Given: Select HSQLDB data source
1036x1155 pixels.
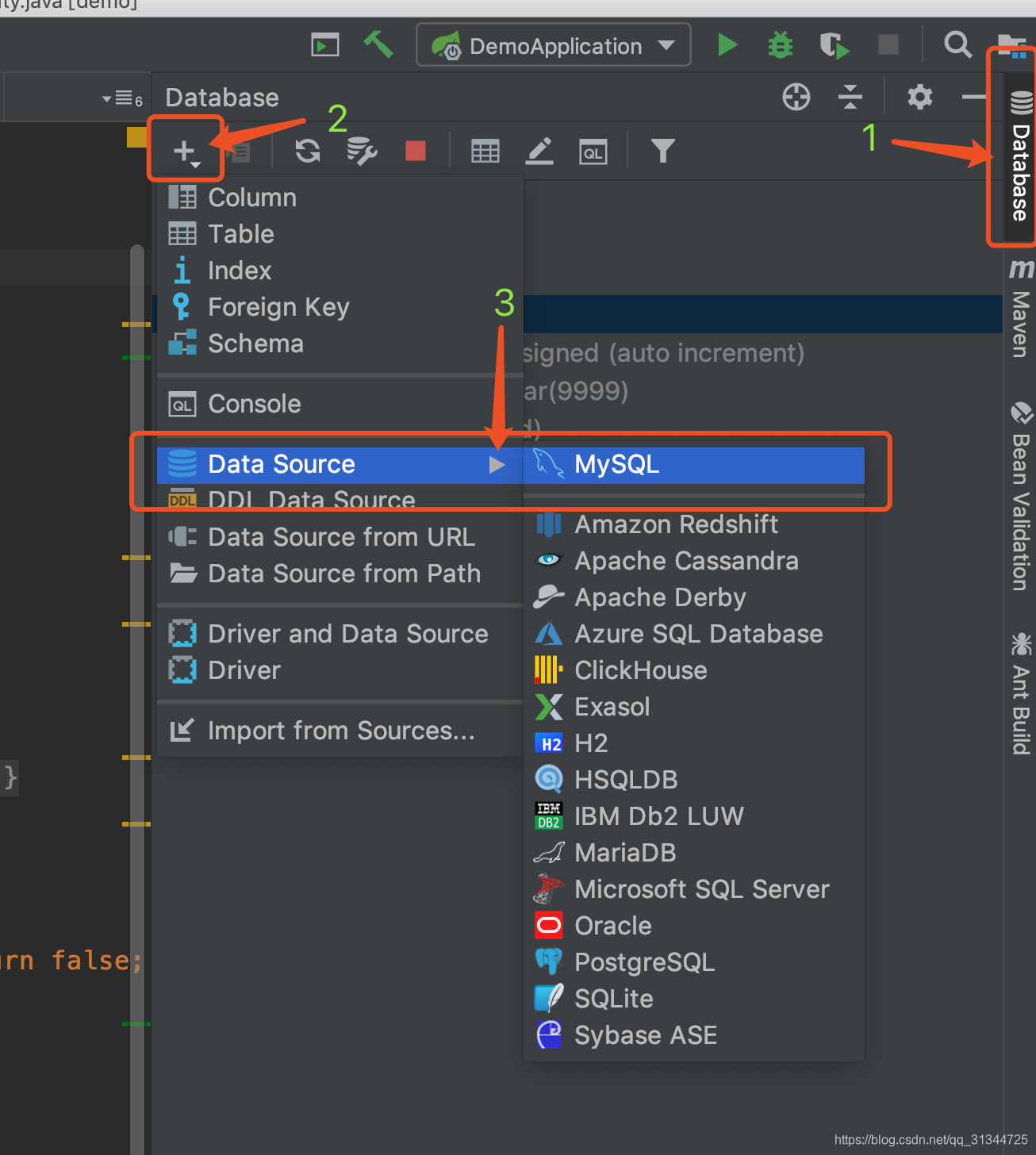Looking at the screenshot, I should (694, 780).
